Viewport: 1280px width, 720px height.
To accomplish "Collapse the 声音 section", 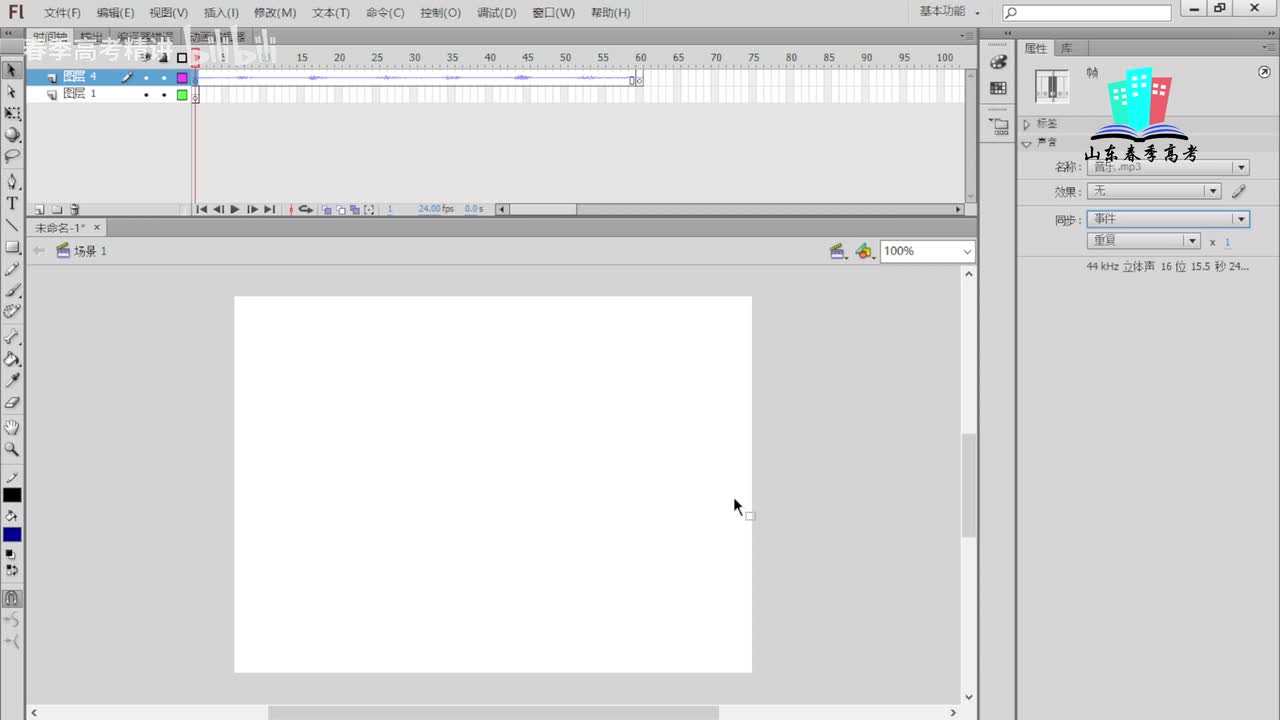I will (x=1027, y=143).
